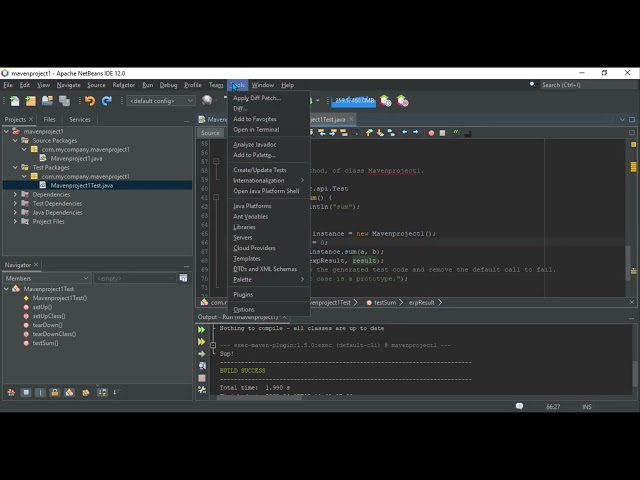This screenshot has height=480, width=640.
Task: Click the Save All toolbar icon
Action: tap(64, 101)
